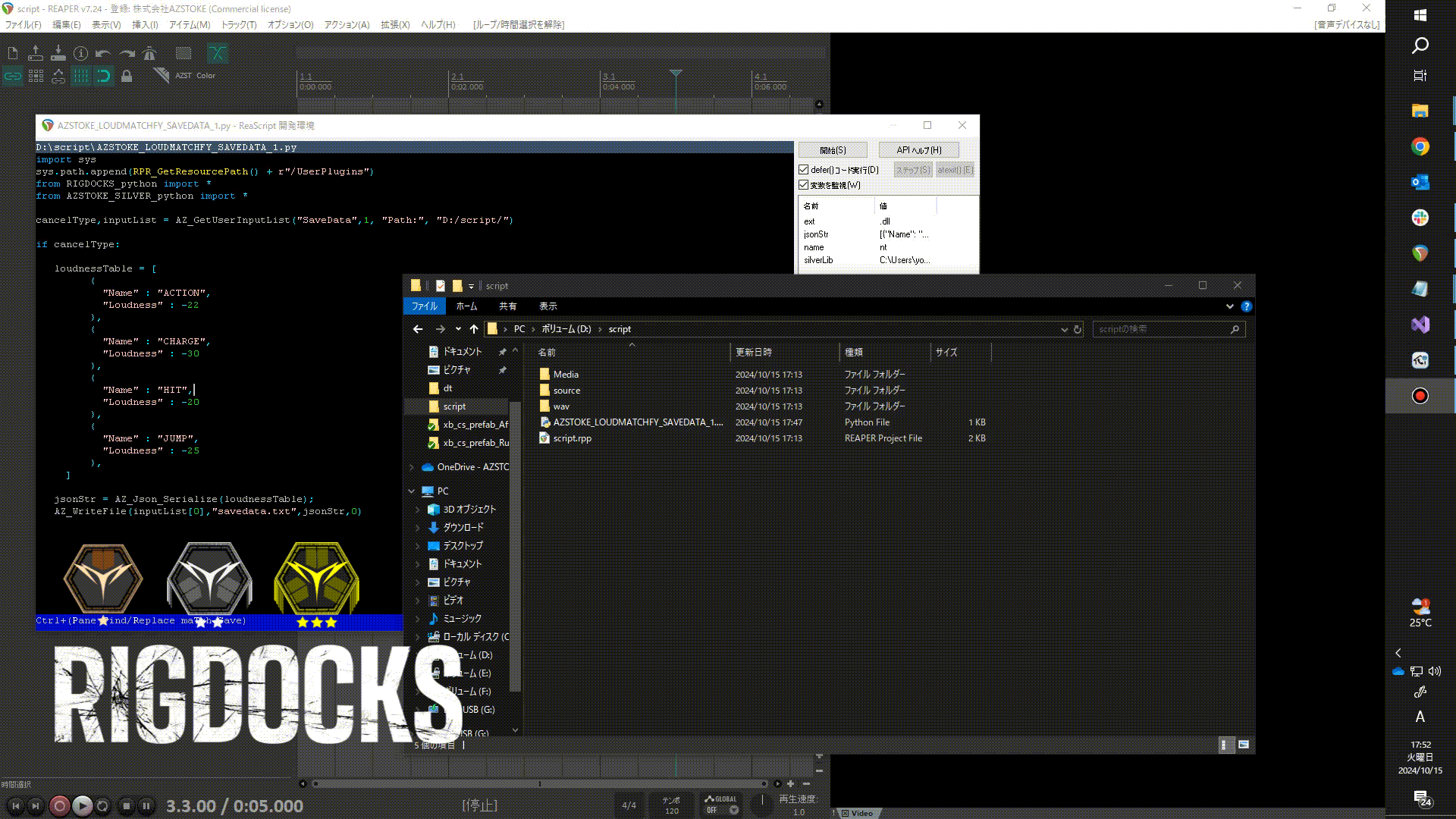Open address bar history dropdown in Explorer

(x=1064, y=329)
